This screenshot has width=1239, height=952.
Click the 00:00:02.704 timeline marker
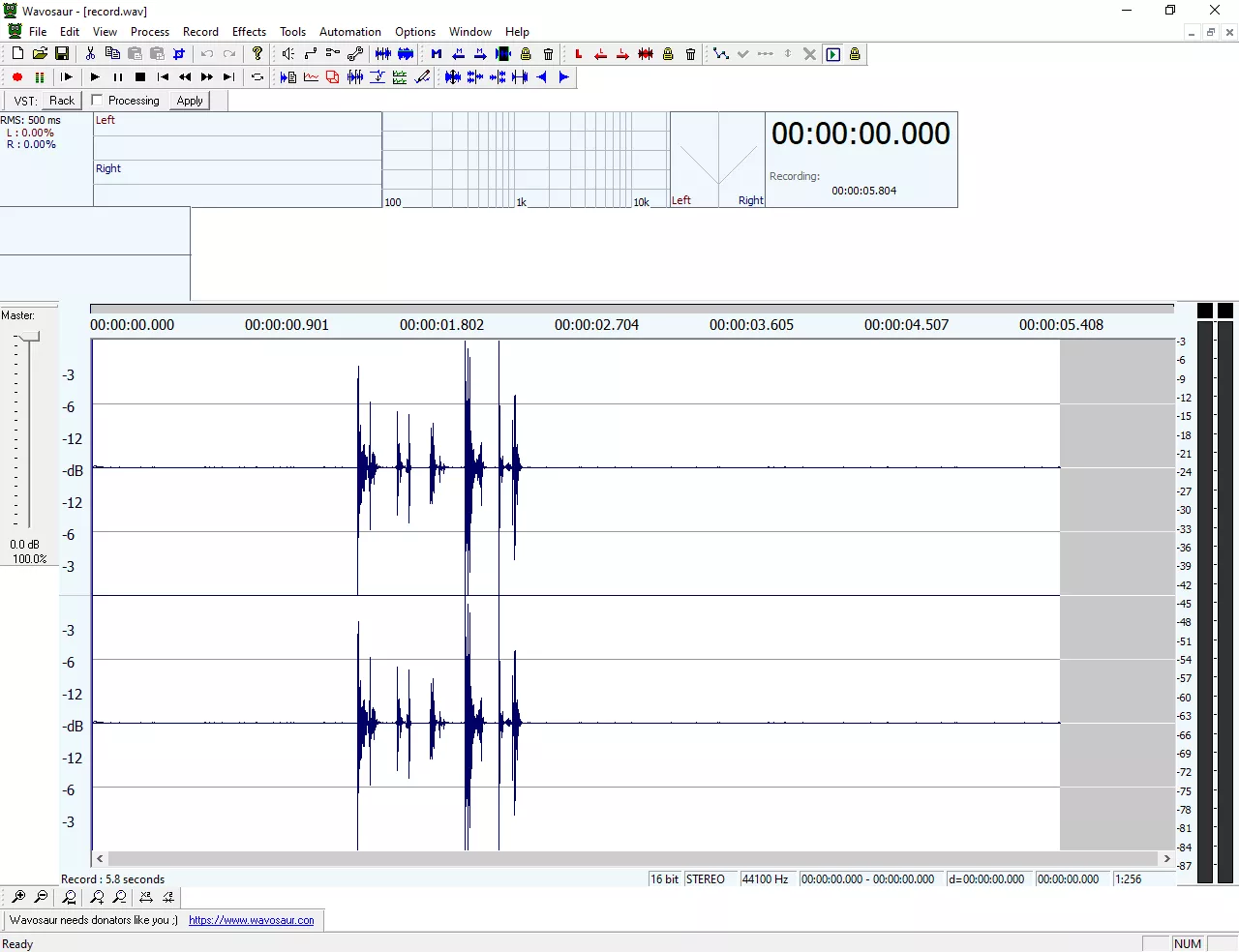pyautogui.click(x=596, y=325)
